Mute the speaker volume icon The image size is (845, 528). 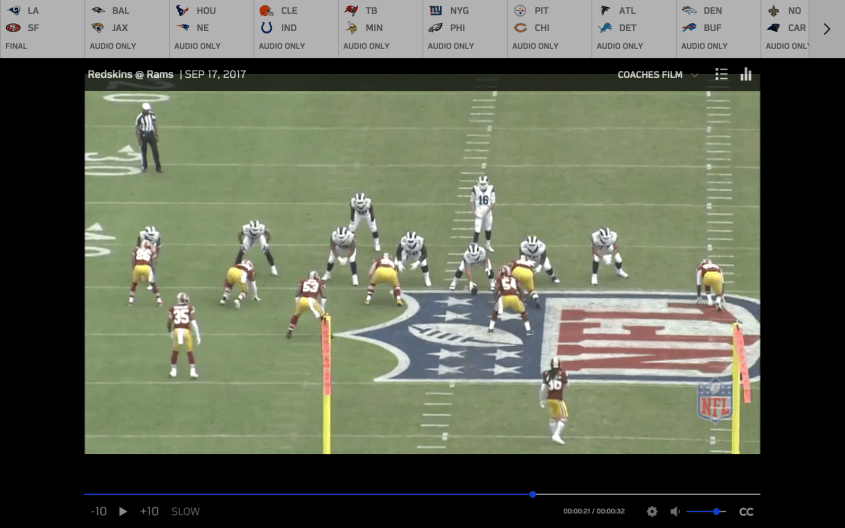pos(675,511)
